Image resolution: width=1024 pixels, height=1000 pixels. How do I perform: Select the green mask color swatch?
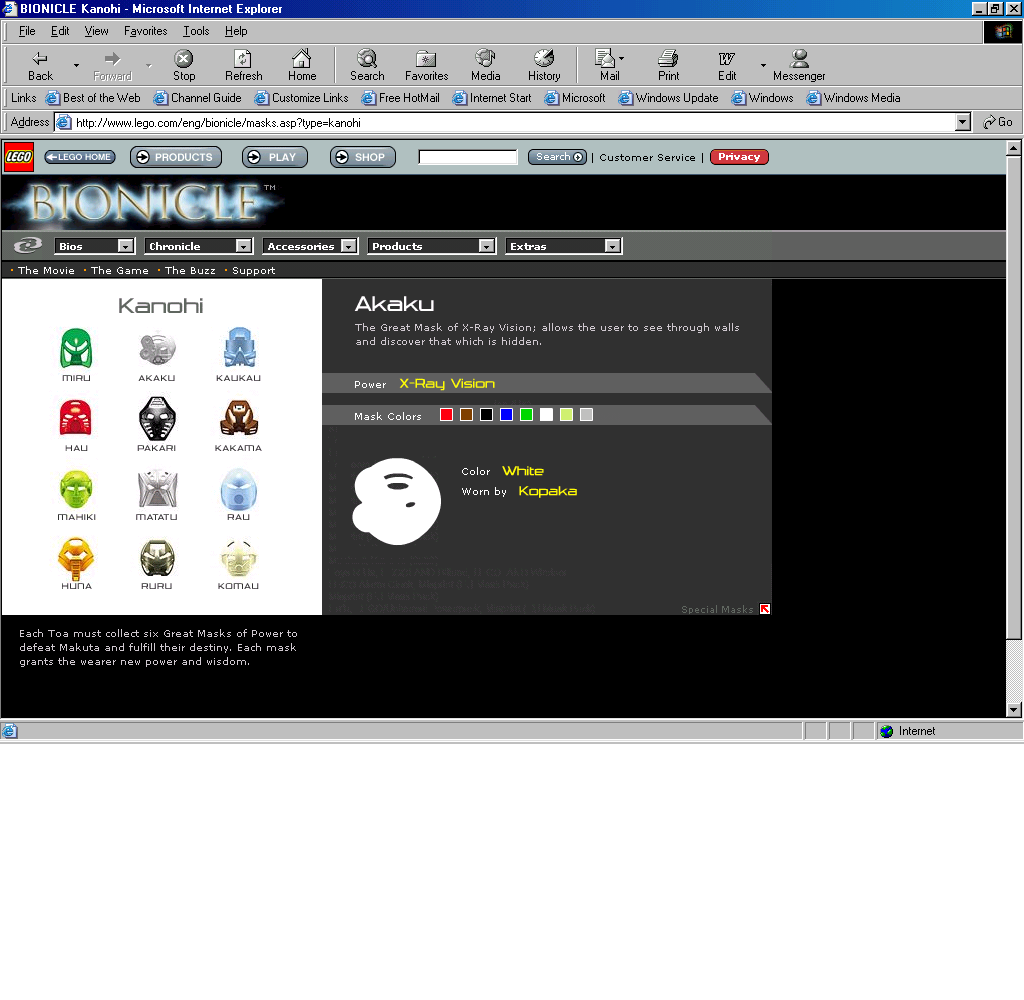(526, 415)
